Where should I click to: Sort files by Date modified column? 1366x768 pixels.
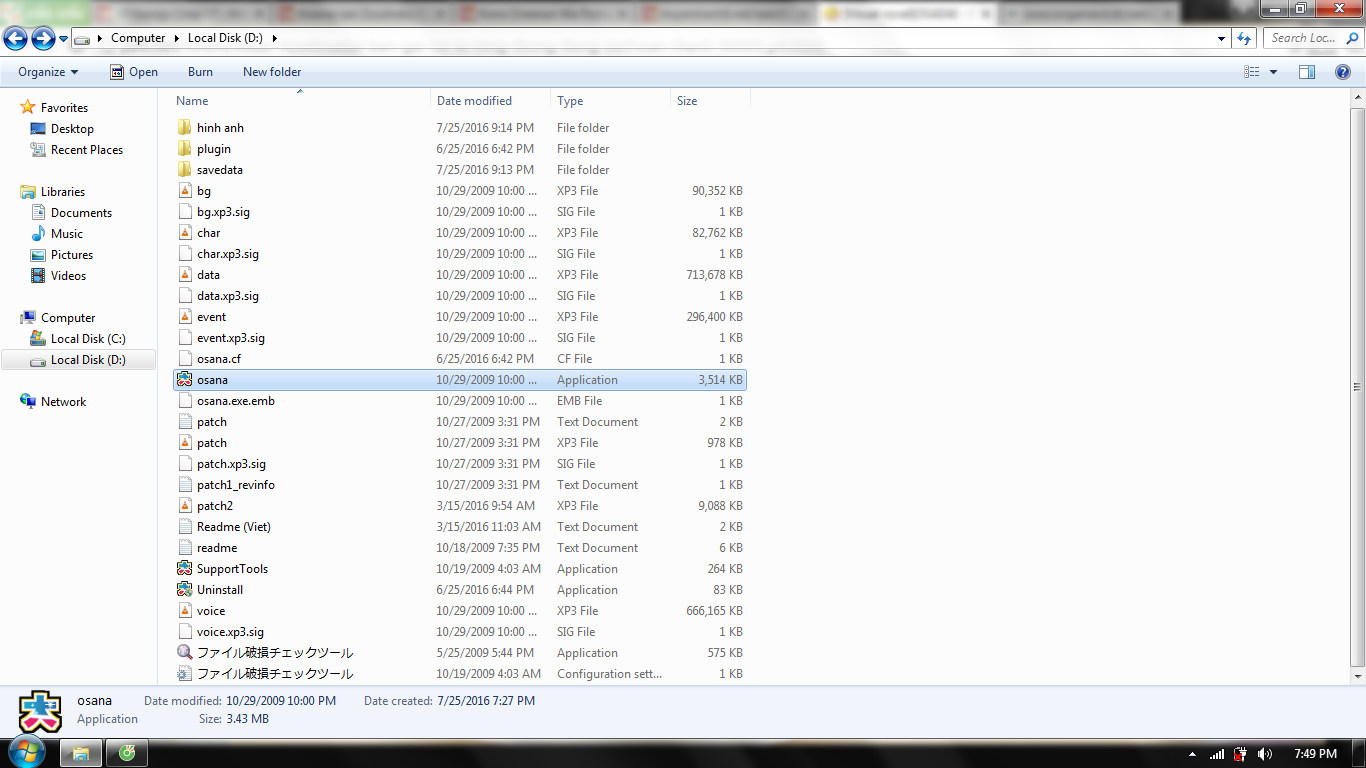click(474, 101)
